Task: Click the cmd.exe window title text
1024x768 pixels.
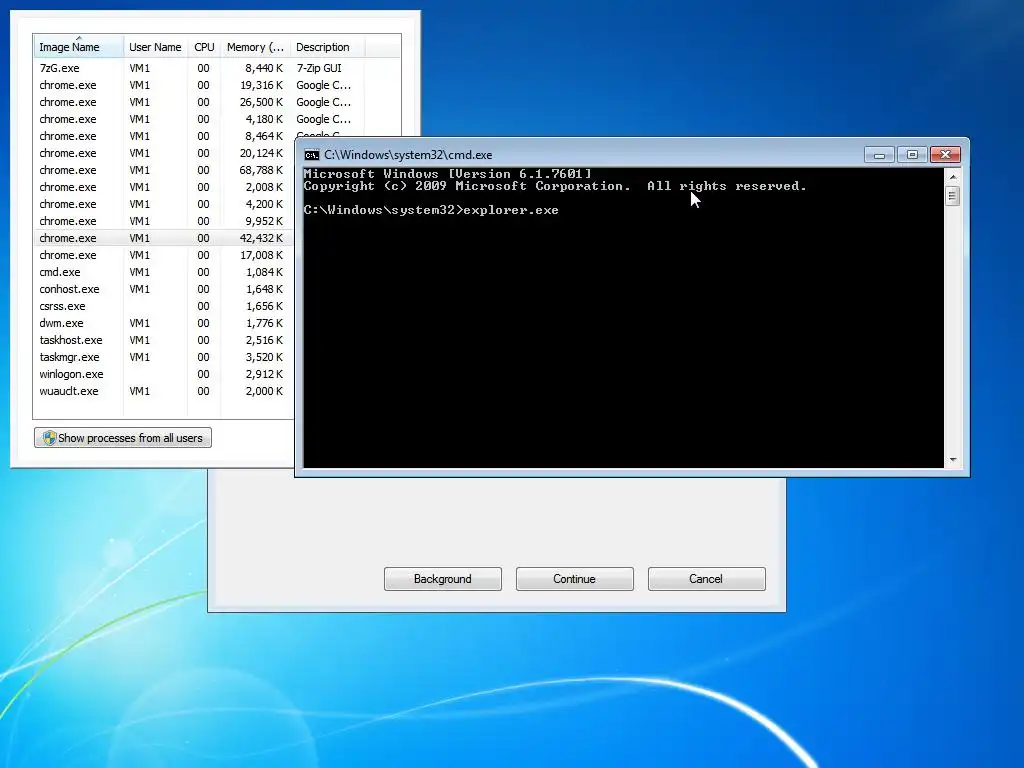Action: click(x=408, y=155)
